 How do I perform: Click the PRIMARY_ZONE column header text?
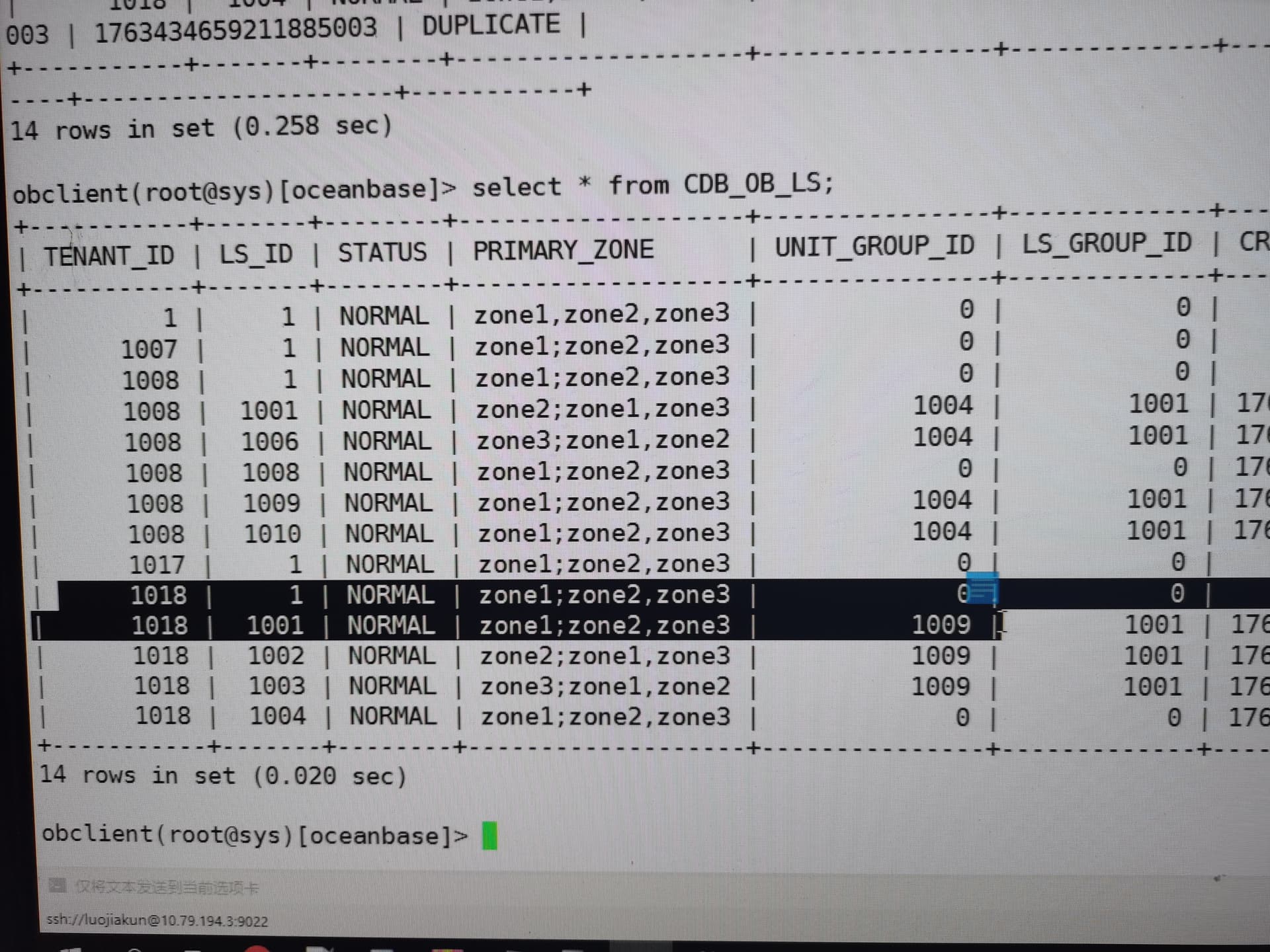point(563,250)
